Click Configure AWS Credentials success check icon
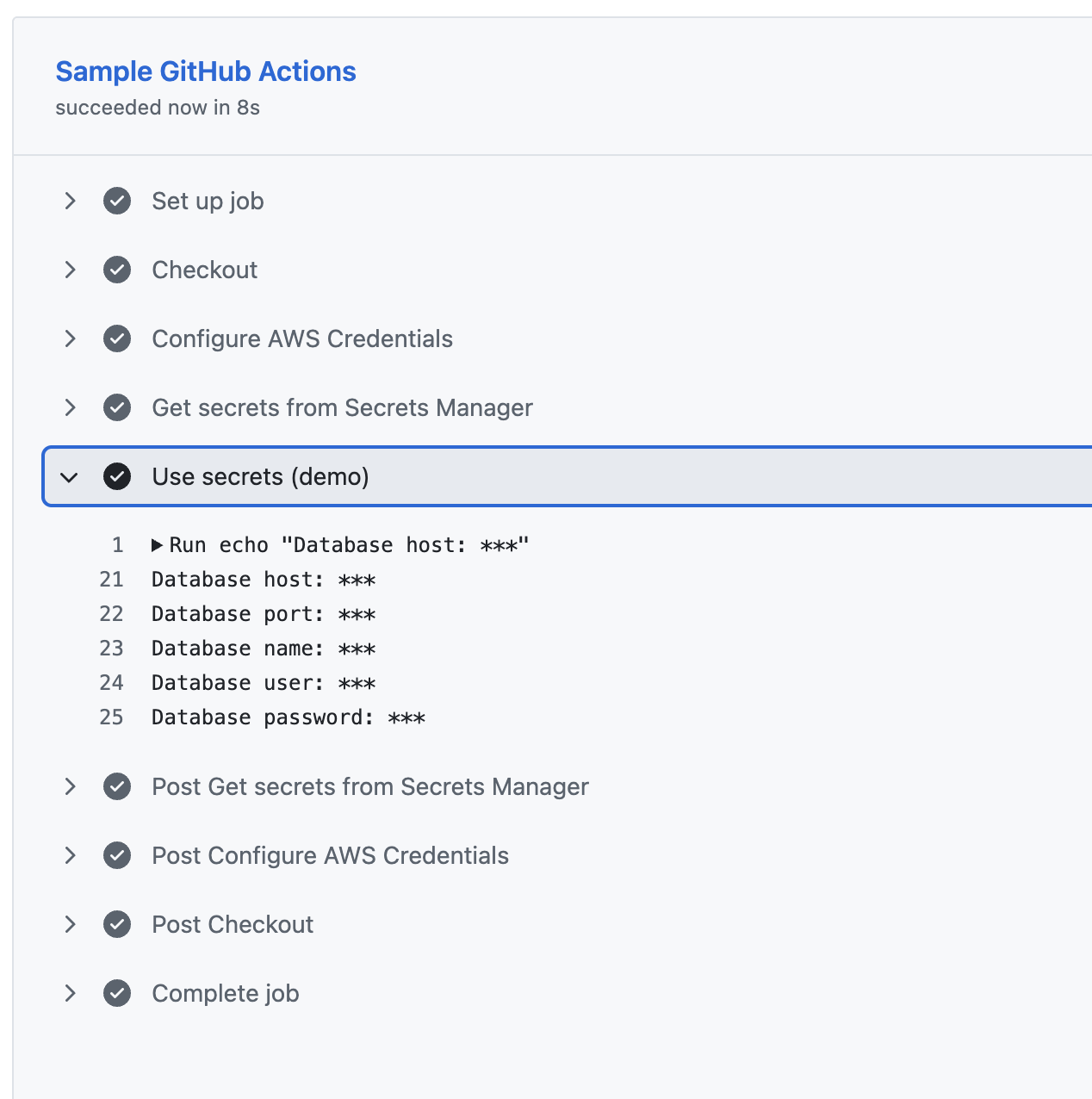Screen dimensions: 1092x1099 117,338
